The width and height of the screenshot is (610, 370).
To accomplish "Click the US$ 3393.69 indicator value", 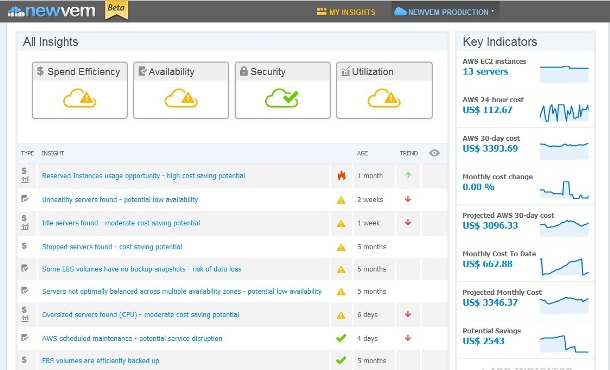I will pos(490,148).
